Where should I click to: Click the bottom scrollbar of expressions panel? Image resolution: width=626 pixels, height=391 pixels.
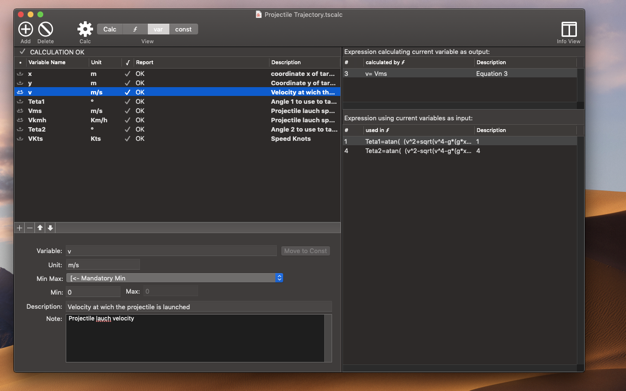click(x=460, y=367)
